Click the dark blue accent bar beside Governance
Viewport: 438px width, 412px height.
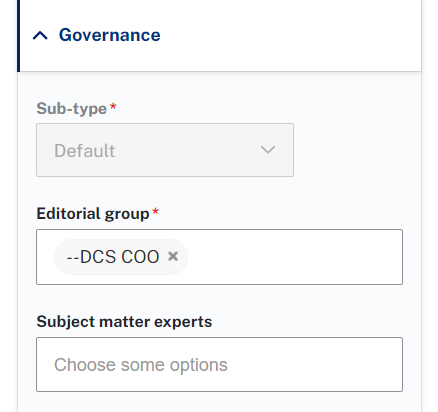tap(19, 35)
